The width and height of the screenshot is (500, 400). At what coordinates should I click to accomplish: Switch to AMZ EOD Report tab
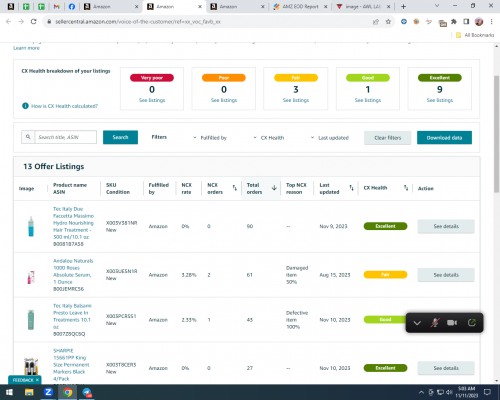pos(300,7)
